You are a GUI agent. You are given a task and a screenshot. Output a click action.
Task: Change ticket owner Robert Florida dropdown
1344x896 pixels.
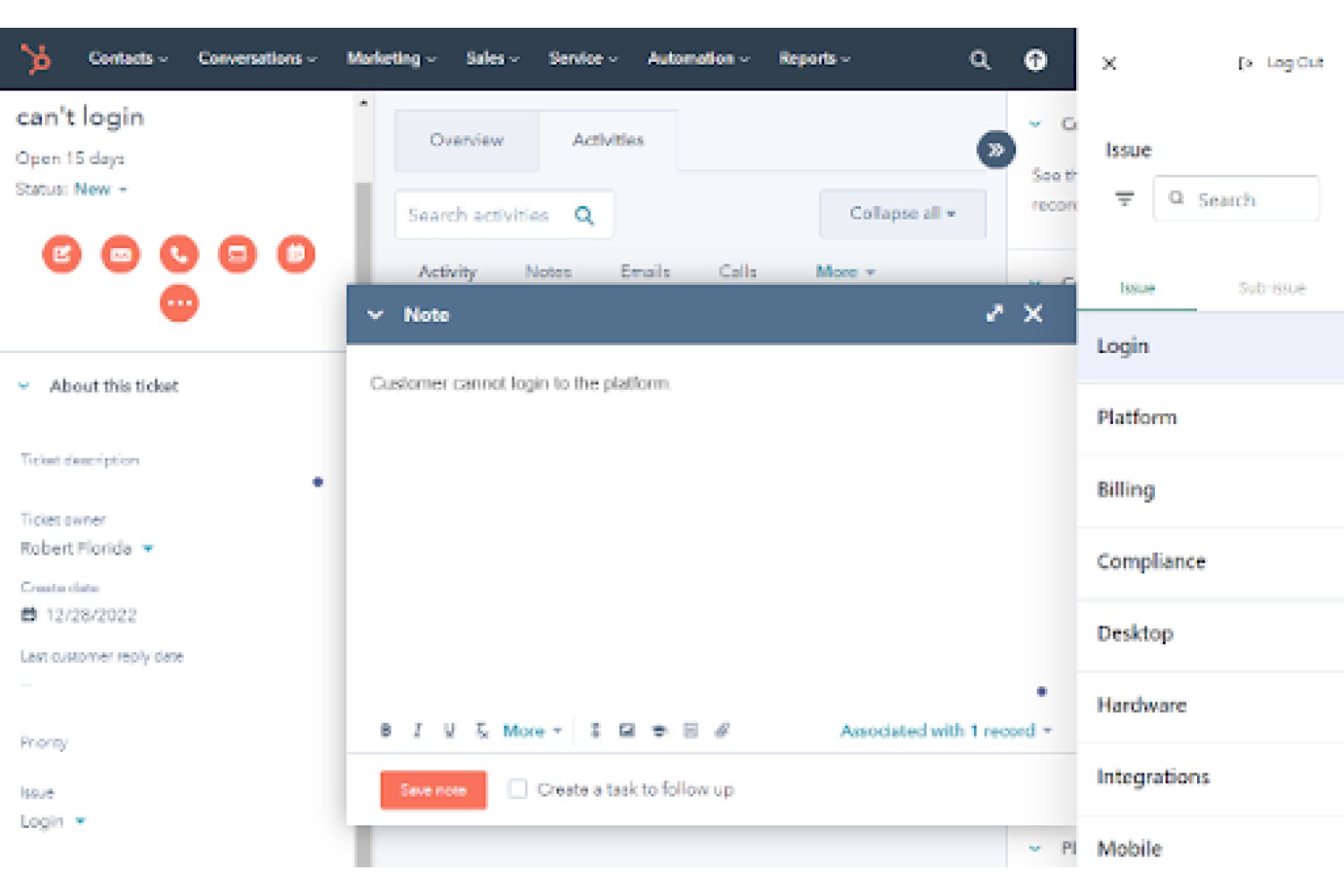(87, 548)
